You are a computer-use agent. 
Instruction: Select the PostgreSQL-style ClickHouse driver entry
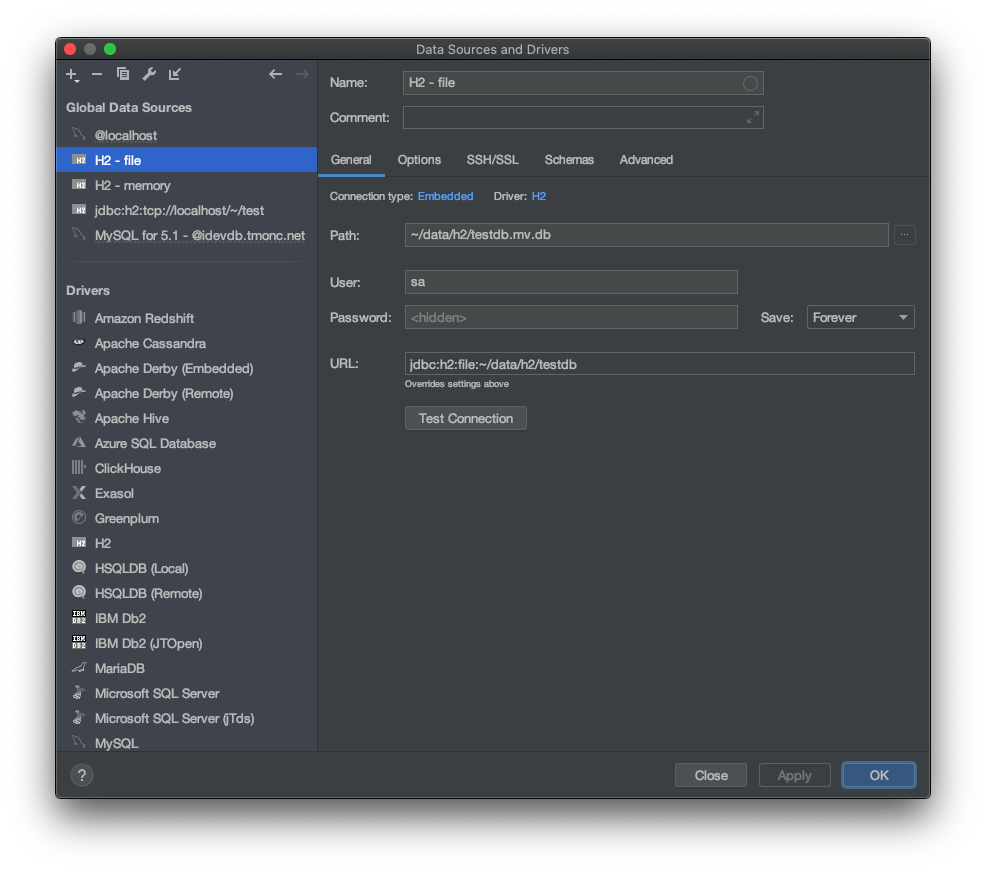127,468
